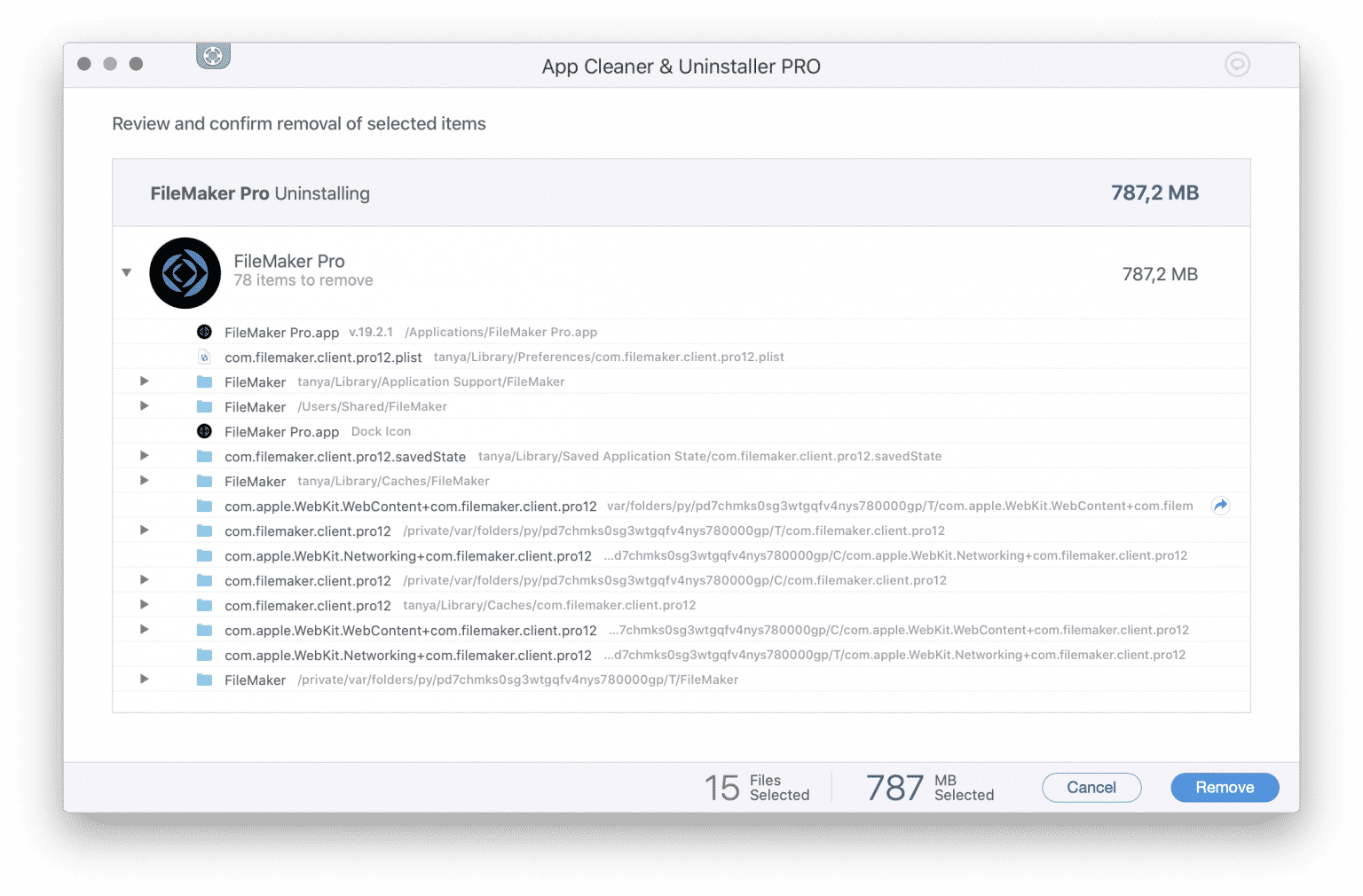
Task: Click folder icon of com.filemaker.client.pro12 /T/ row
Action: point(204,531)
